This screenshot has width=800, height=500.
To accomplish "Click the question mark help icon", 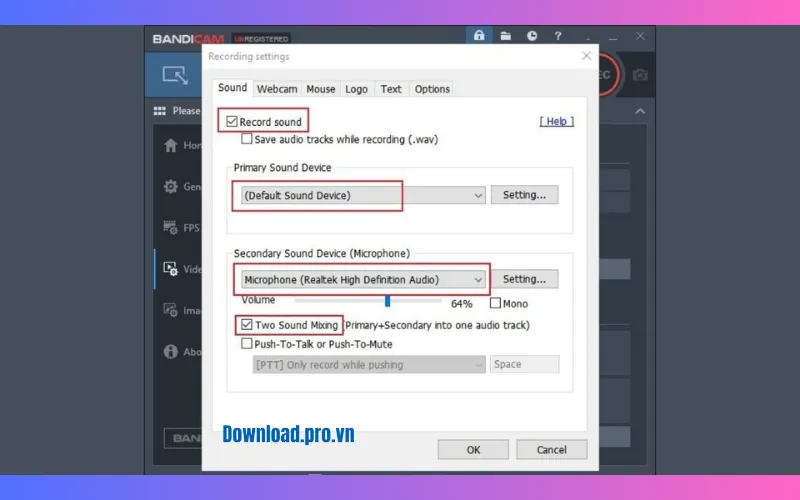I will coord(558,36).
